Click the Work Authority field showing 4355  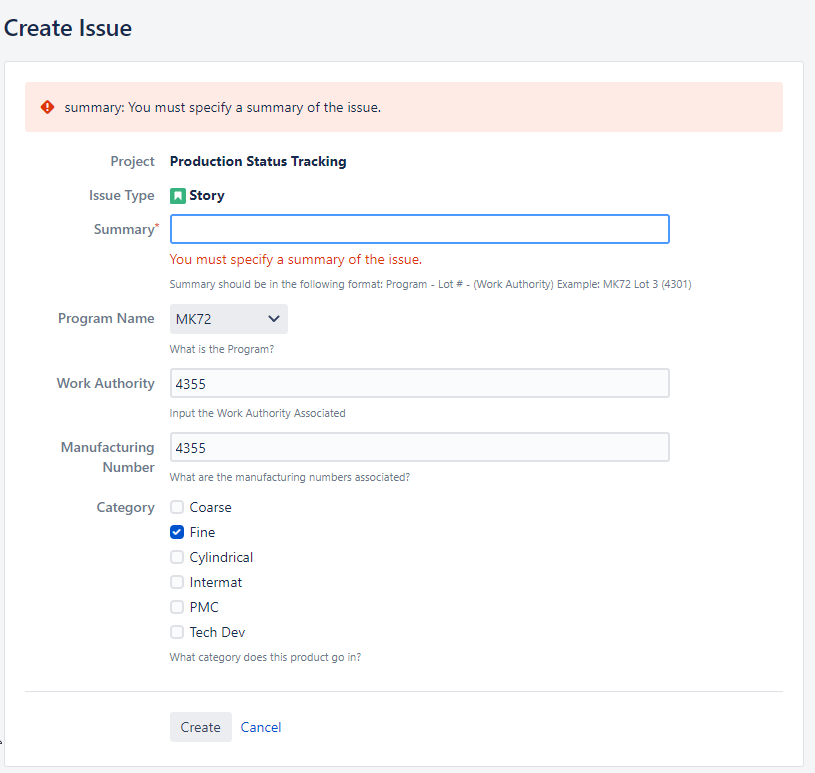418,383
